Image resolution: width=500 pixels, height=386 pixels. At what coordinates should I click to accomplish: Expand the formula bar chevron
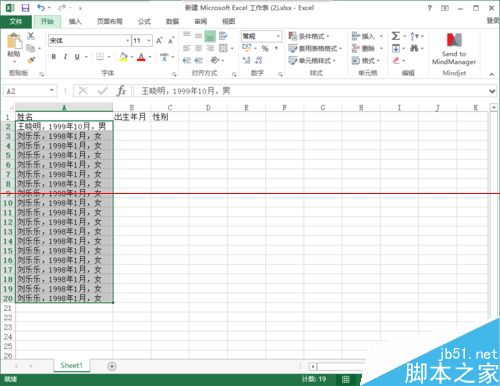[x=492, y=91]
